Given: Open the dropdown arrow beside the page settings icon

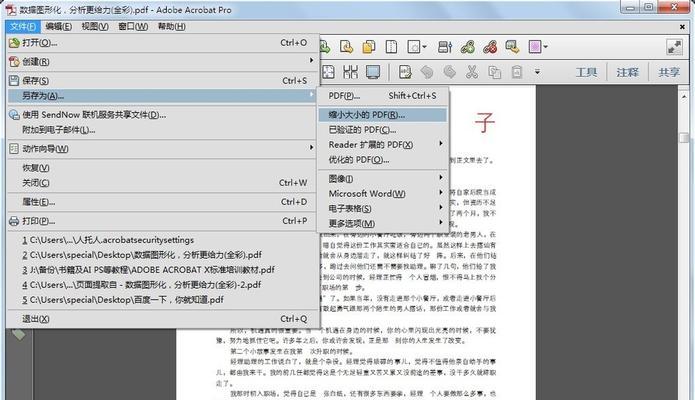Looking at the screenshot, I should tap(425, 47).
